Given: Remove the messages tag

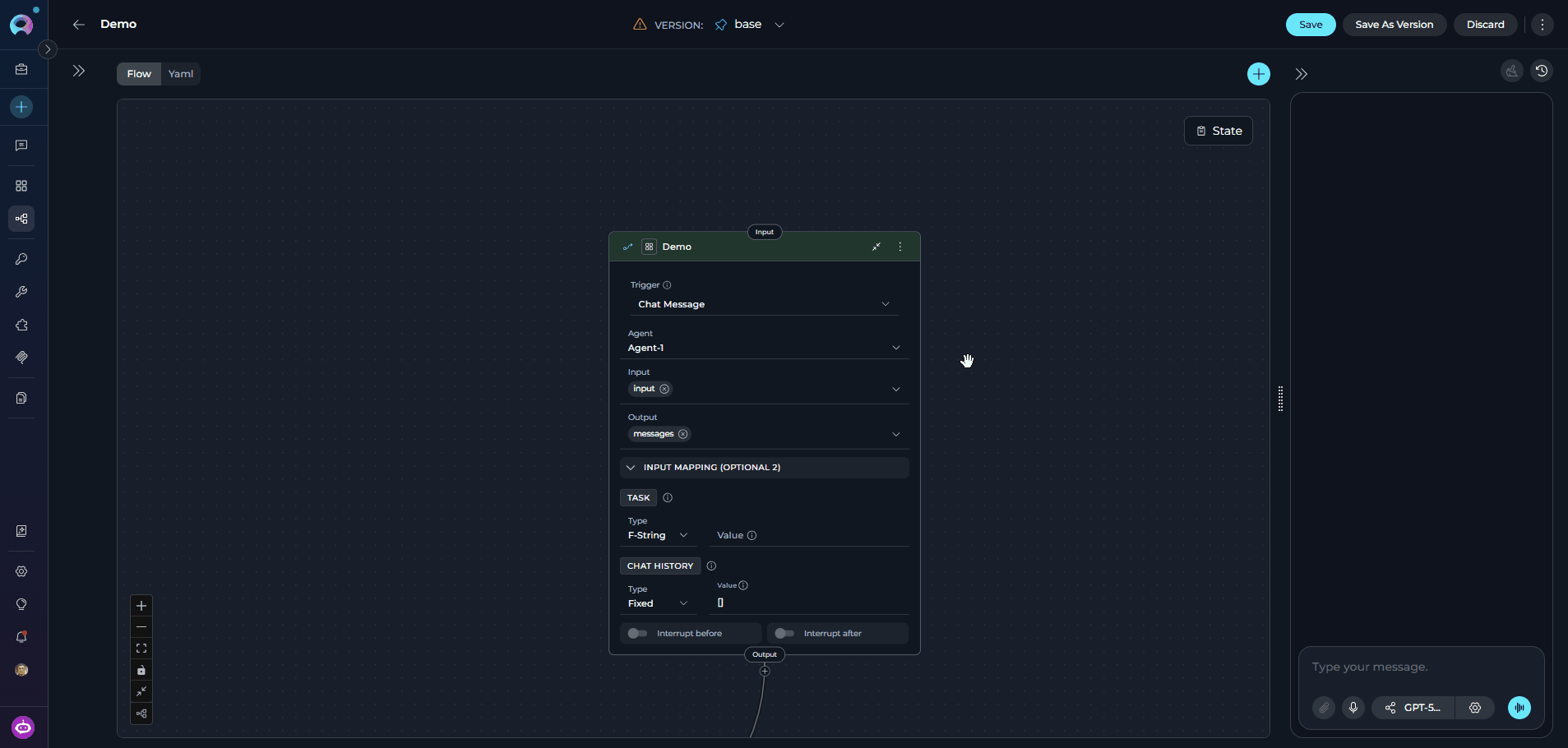Looking at the screenshot, I should (x=682, y=434).
